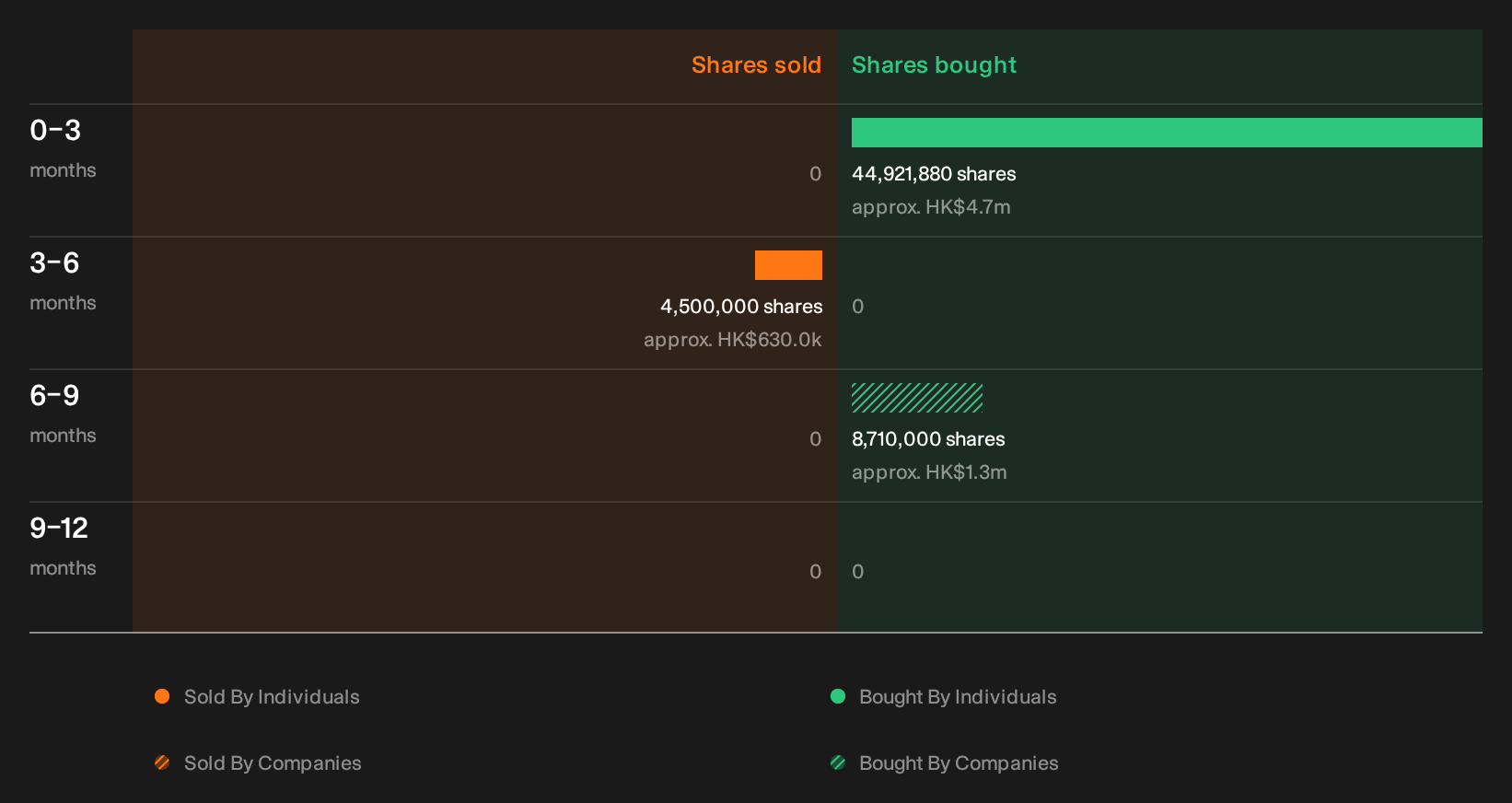Image resolution: width=1512 pixels, height=803 pixels.
Task: Click the '3-6' months row label
Action: 54,263
